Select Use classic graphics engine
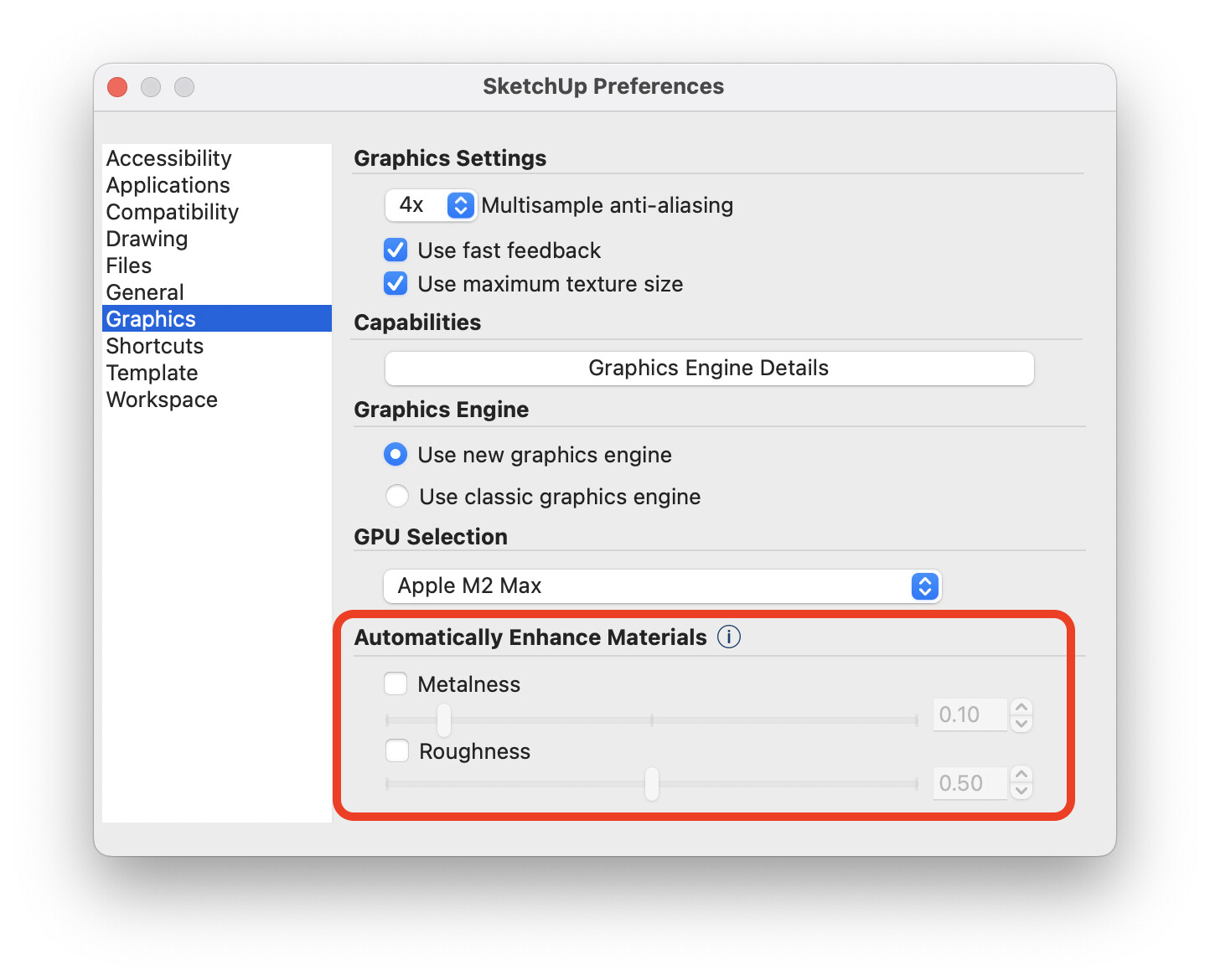 [x=396, y=497]
